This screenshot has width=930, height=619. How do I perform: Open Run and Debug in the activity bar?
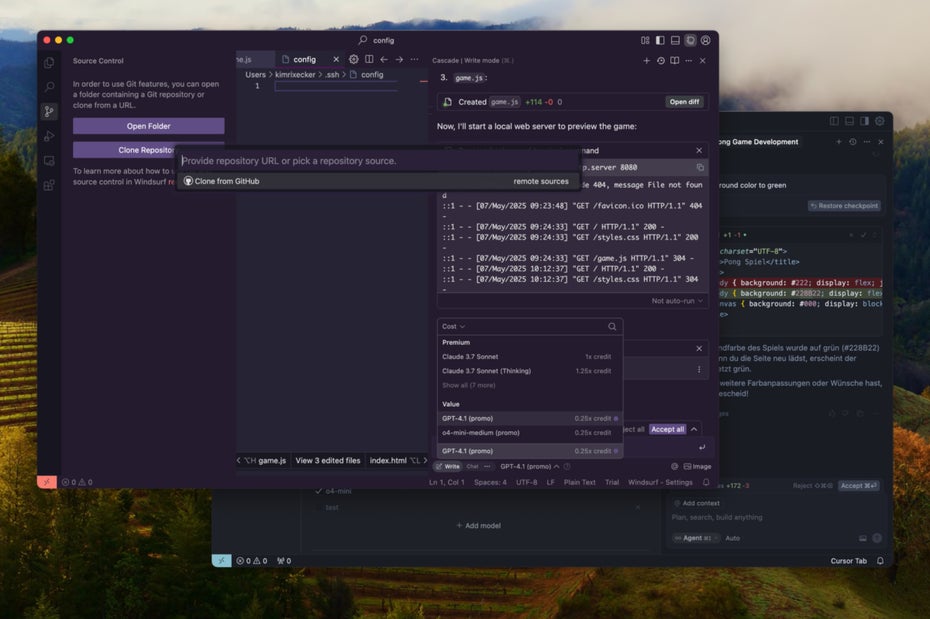coord(49,136)
